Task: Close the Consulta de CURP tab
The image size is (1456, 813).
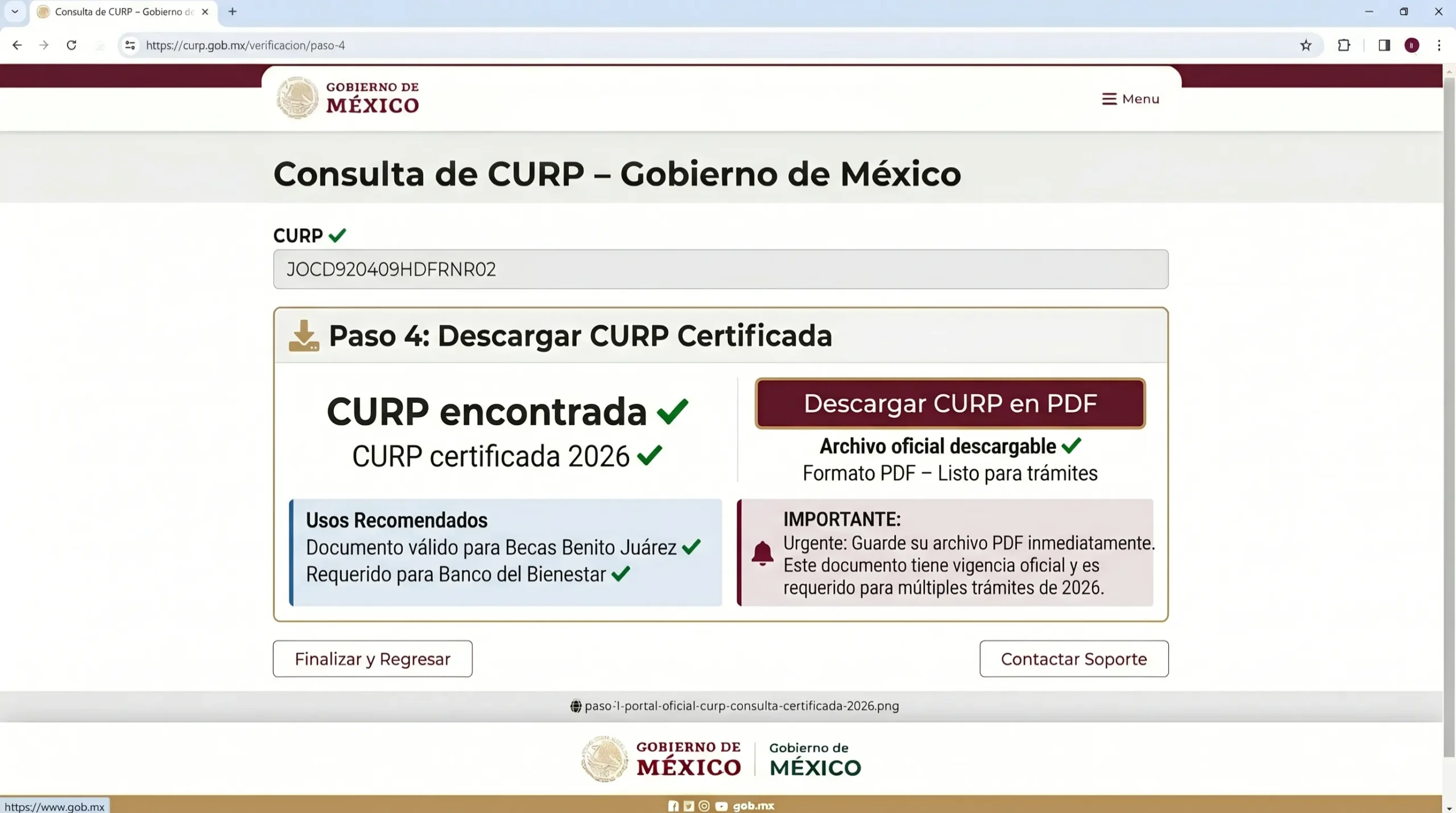Action: (x=205, y=11)
